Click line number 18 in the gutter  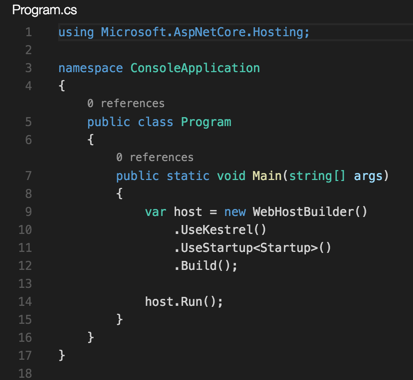pyautogui.click(x=25, y=373)
